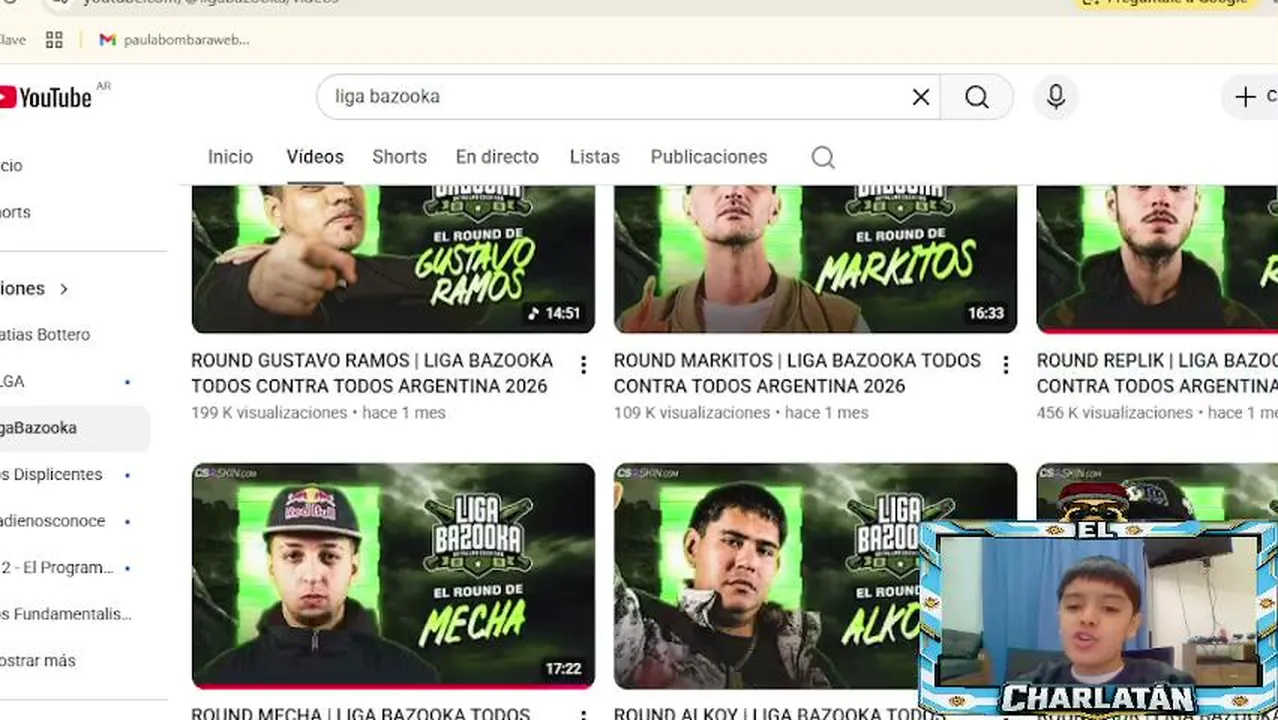Viewport: 1278px width, 720px height.
Task: Open the En directo tab
Action: pos(497,157)
